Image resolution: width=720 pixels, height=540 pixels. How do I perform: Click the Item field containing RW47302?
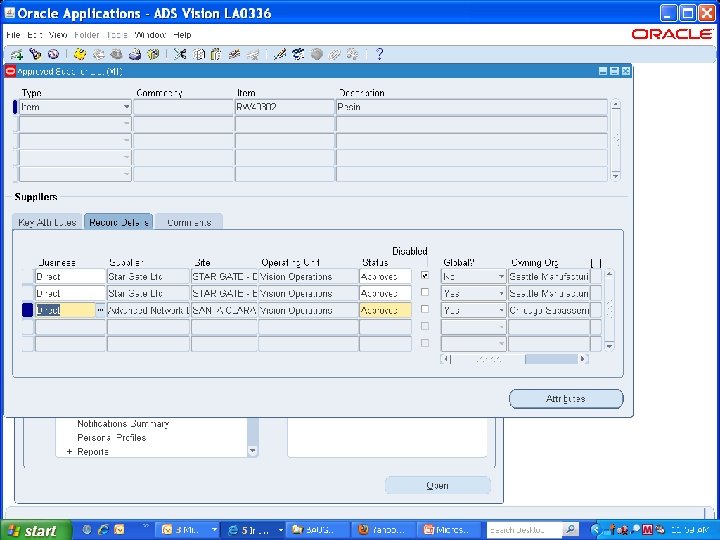tap(284, 107)
